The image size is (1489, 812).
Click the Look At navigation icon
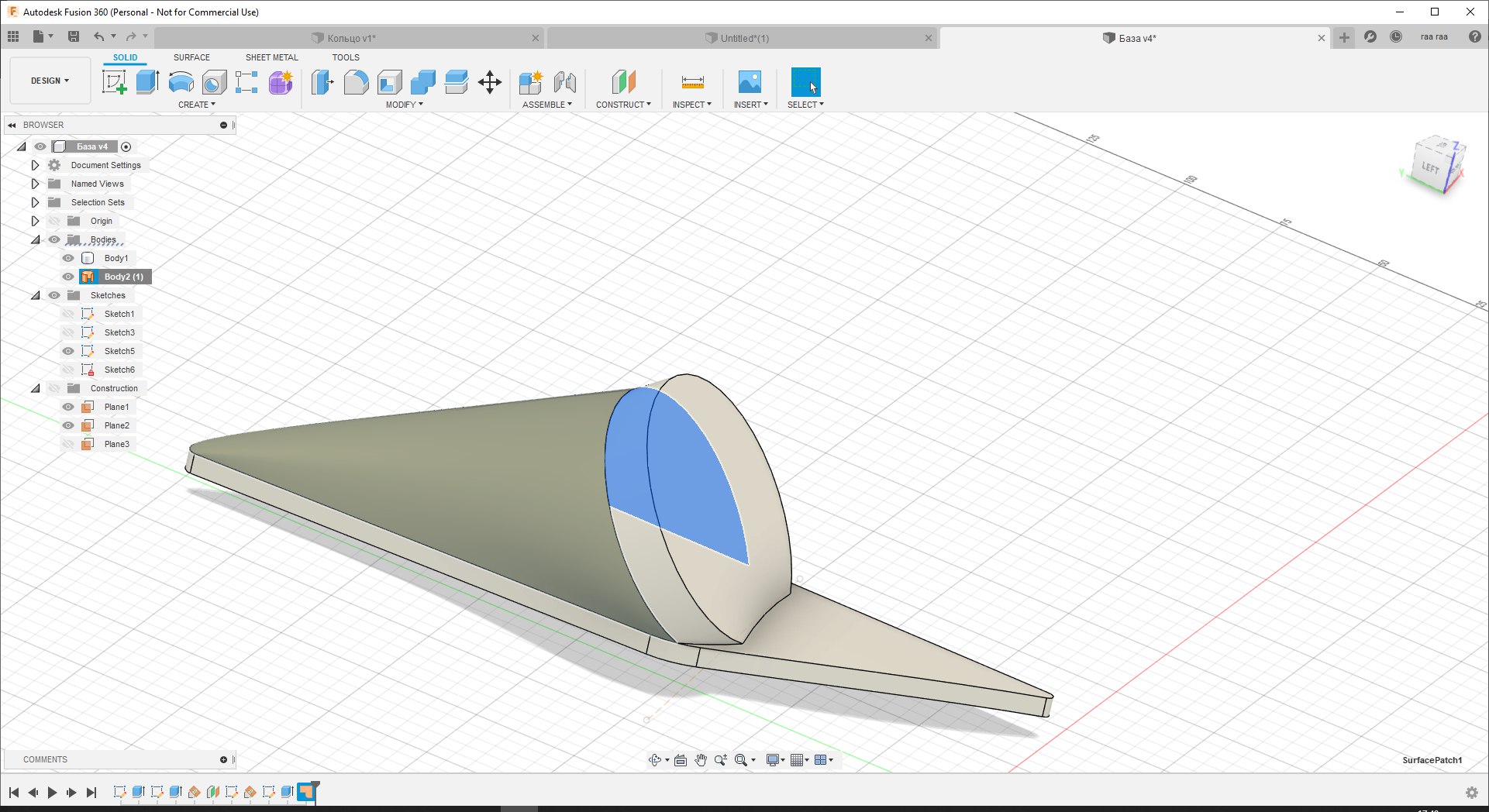[681, 760]
